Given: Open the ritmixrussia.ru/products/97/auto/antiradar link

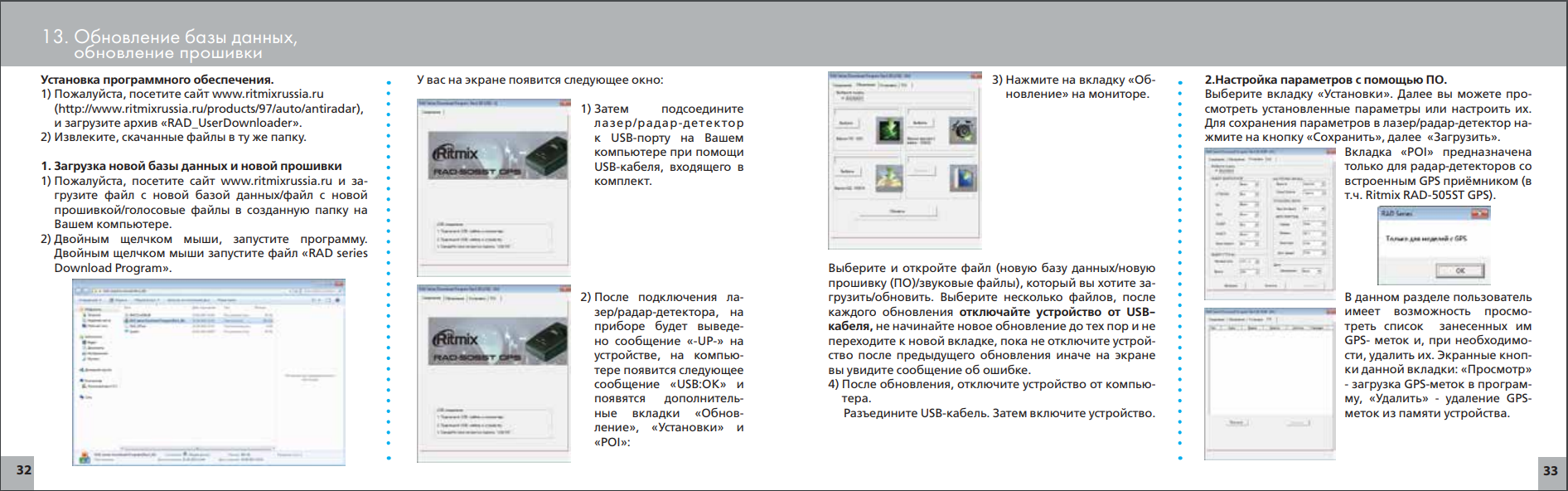Looking at the screenshot, I should 207,109.
